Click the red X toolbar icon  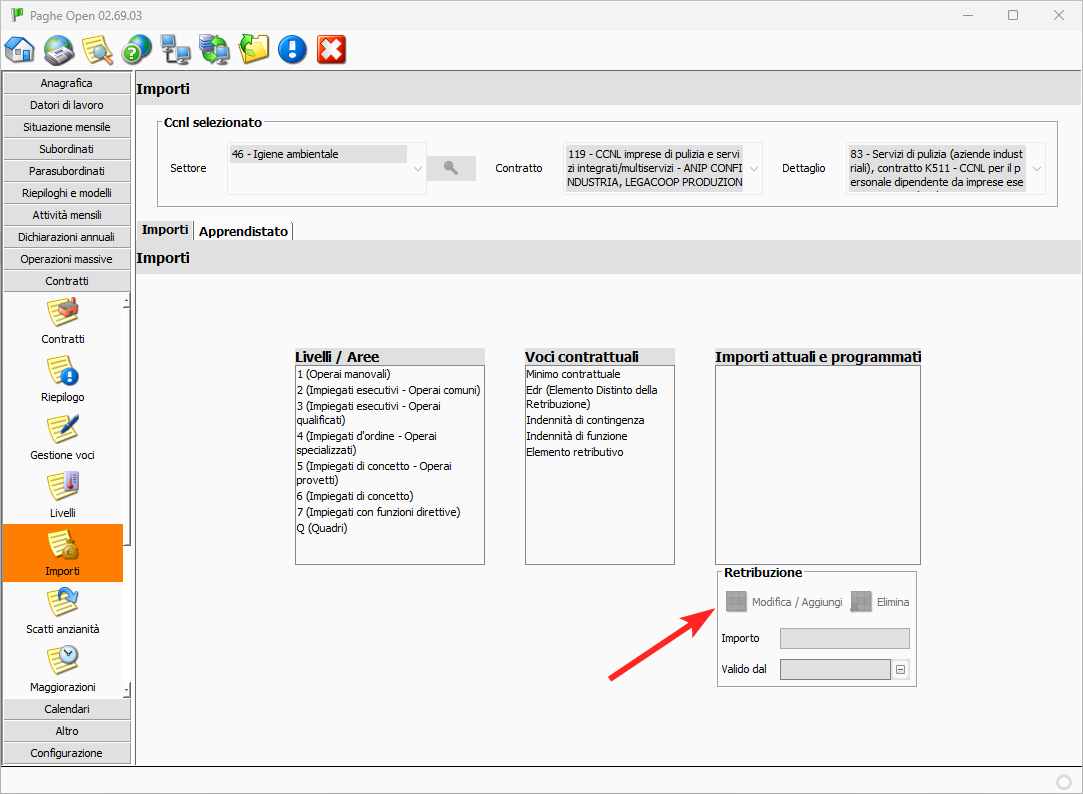point(331,49)
